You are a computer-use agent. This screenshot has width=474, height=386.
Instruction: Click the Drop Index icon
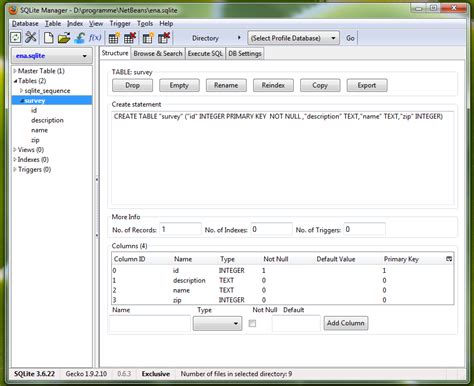coord(164,38)
